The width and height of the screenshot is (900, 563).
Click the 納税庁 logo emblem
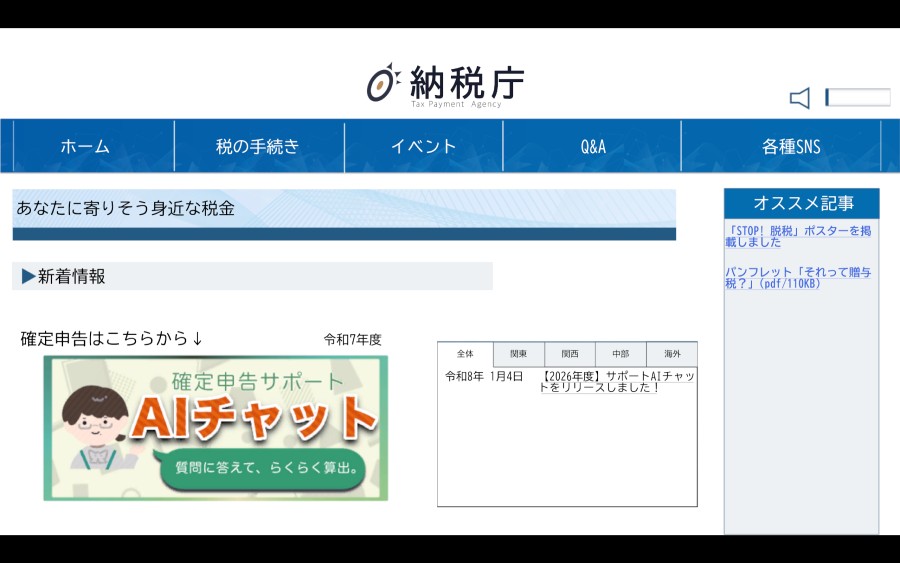(x=382, y=83)
